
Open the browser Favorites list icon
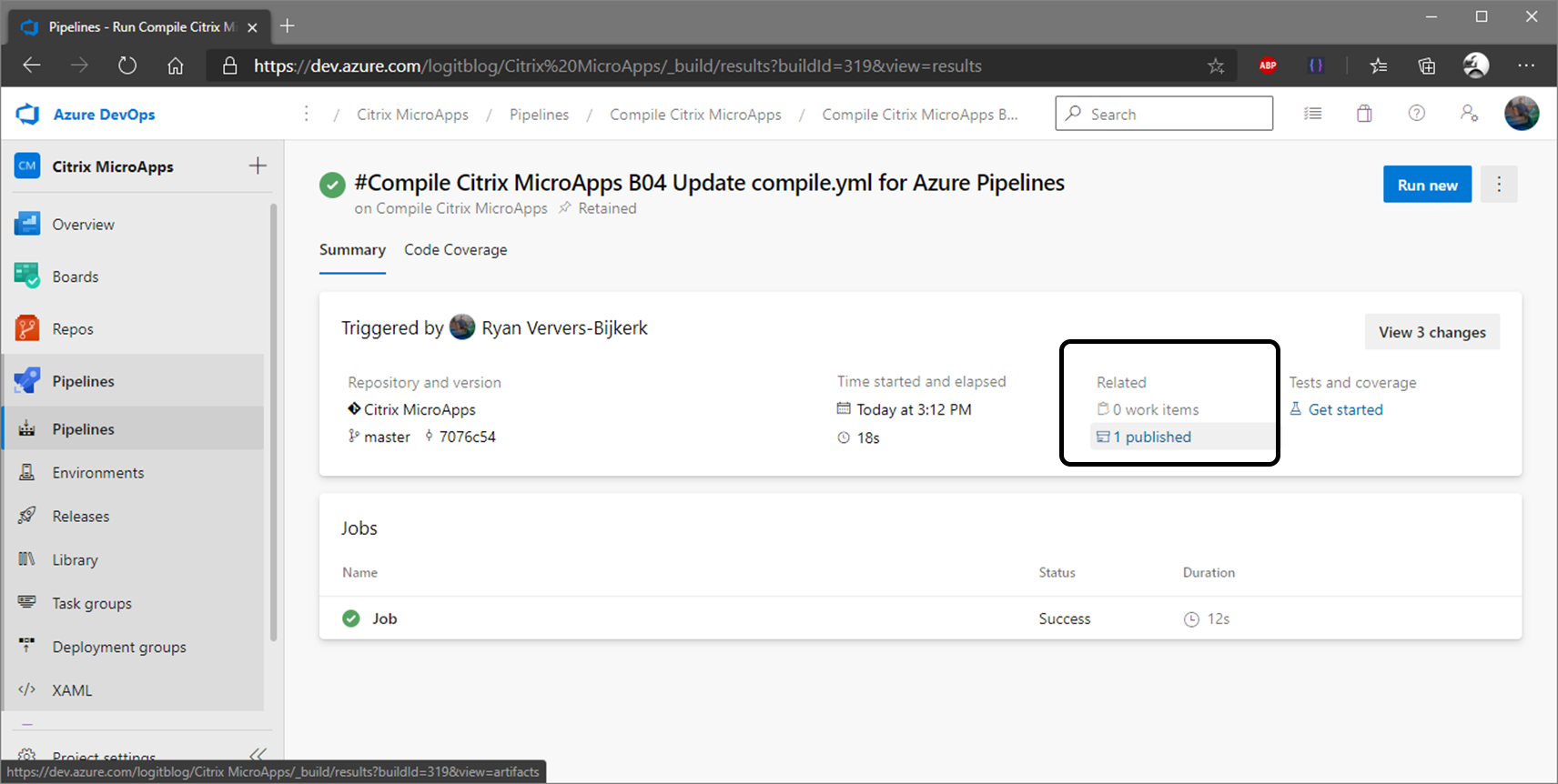pos(1379,65)
